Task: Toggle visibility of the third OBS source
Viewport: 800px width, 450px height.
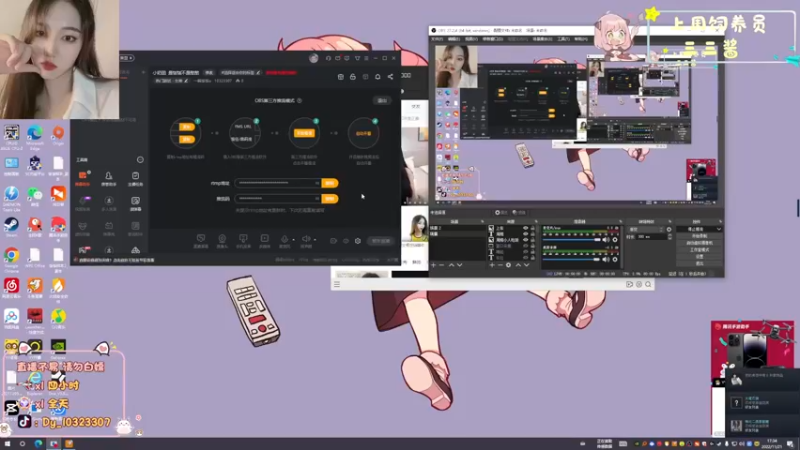Action: coord(526,240)
